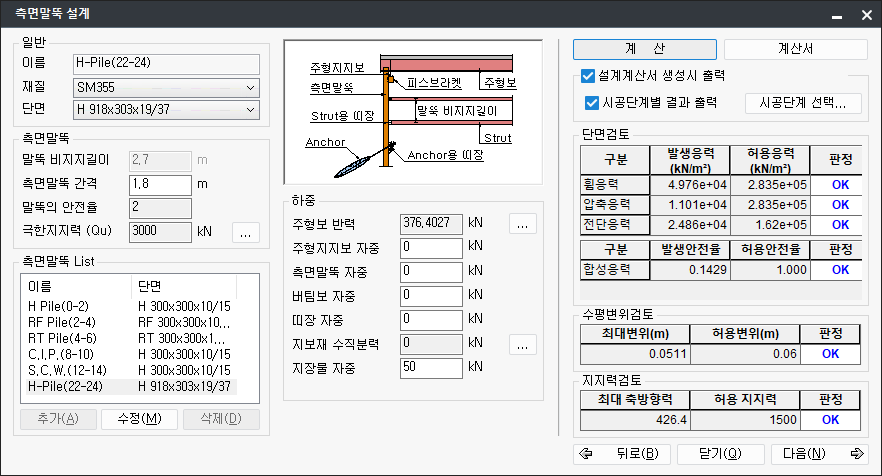Viewport: 882px width, 476px height.
Task: Click the 닫기(O) close button
Action: tap(721, 453)
